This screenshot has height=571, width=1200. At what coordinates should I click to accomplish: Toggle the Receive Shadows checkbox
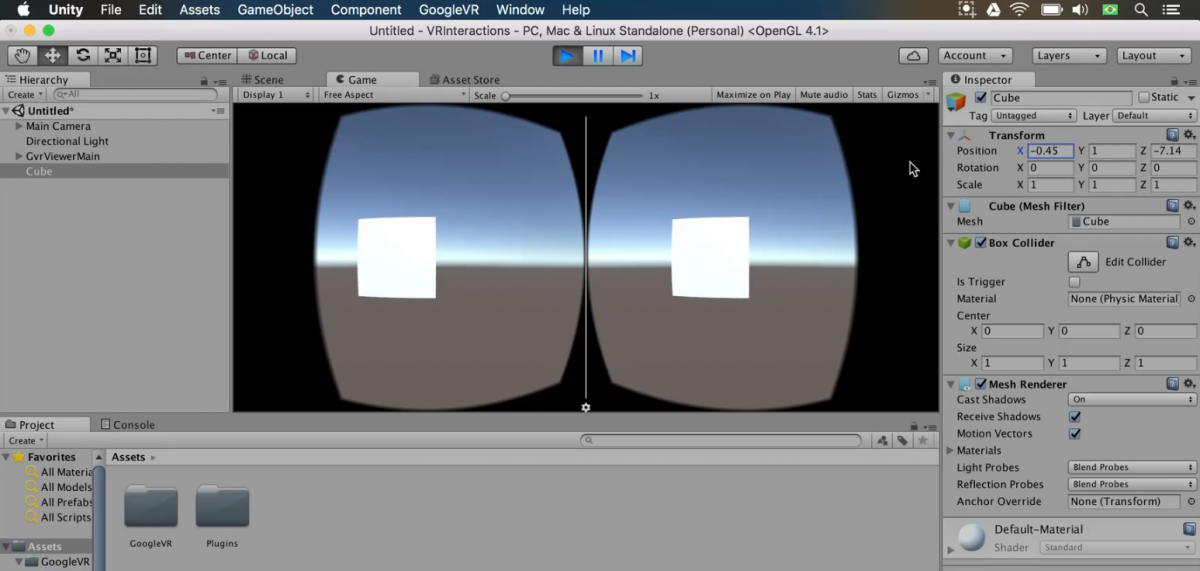pyautogui.click(x=1075, y=417)
